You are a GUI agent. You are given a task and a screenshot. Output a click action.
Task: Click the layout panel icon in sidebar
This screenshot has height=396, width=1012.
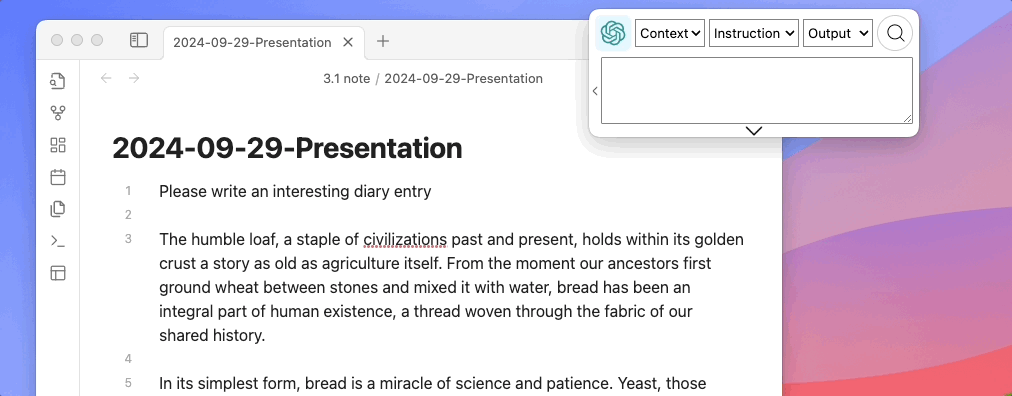tap(58, 273)
